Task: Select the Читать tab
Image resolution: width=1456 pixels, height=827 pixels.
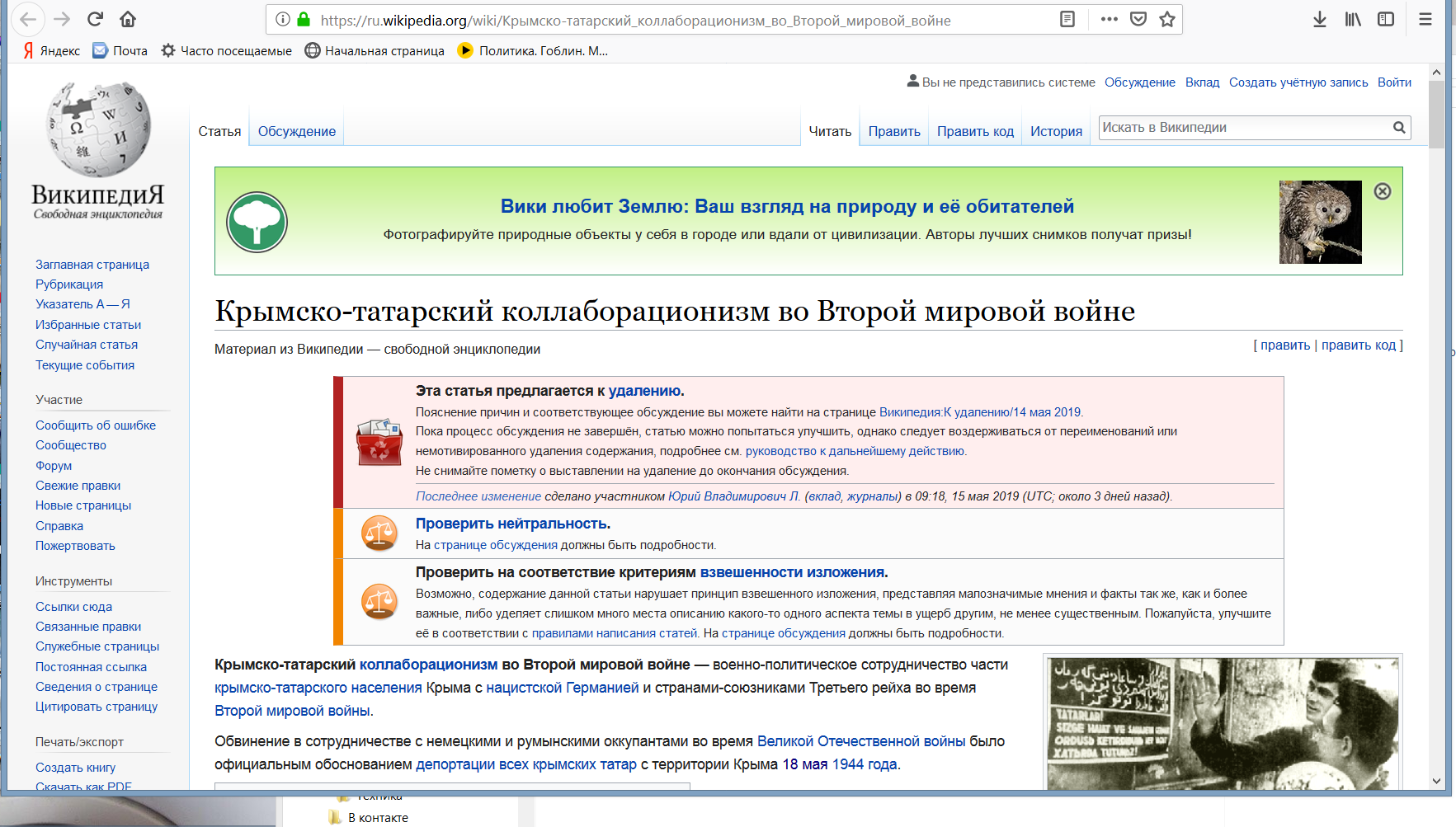Action: click(830, 131)
